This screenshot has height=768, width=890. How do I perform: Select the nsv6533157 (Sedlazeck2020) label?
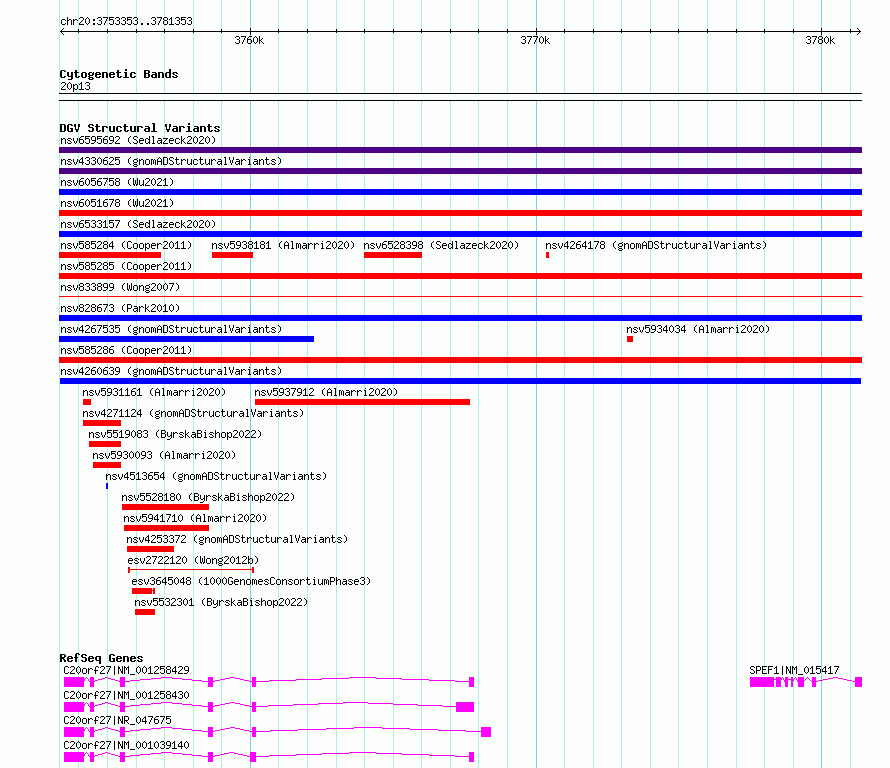[x=138, y=224]
